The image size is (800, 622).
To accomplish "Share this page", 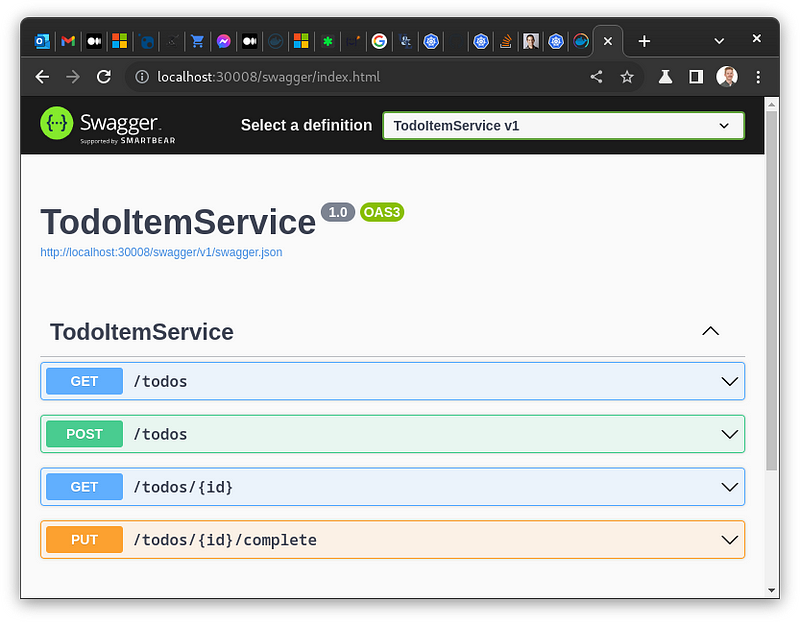I will tap(596, 77).
